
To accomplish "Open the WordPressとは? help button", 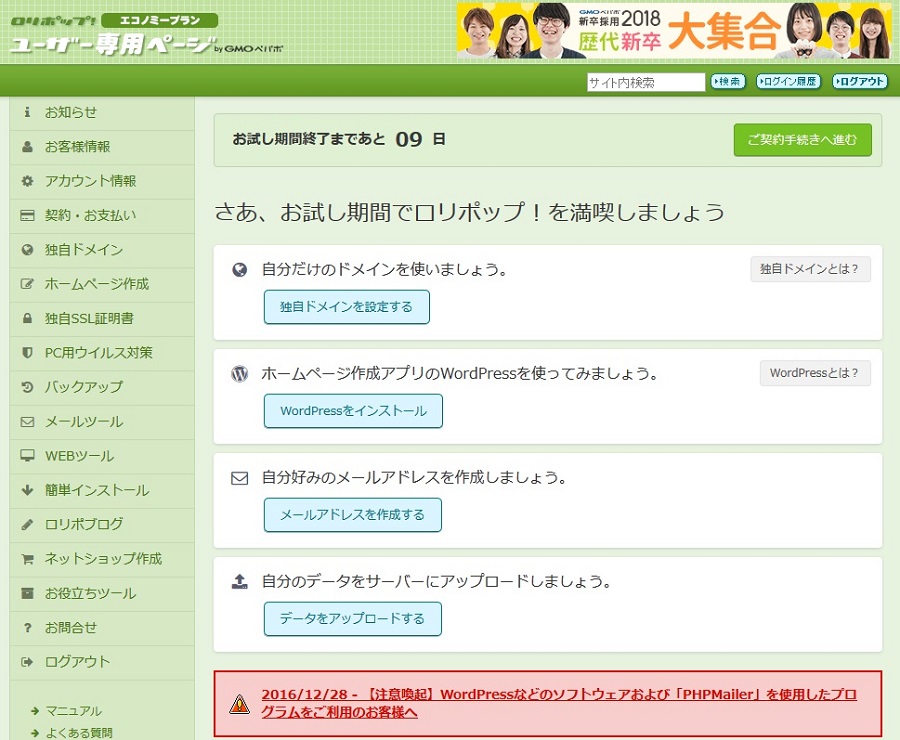I will tap(815, 373).
